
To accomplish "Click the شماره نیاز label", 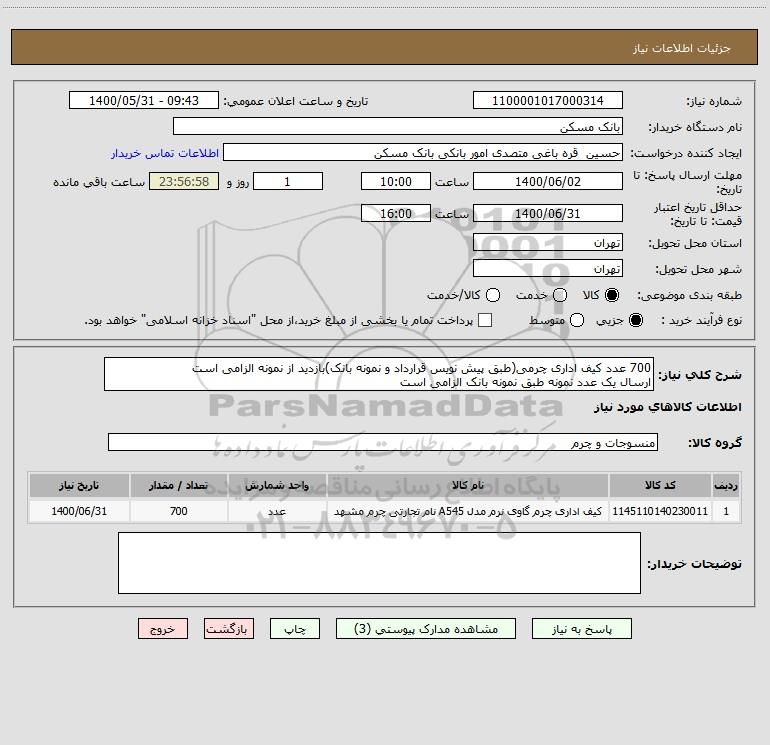I will tap(714, 102).
